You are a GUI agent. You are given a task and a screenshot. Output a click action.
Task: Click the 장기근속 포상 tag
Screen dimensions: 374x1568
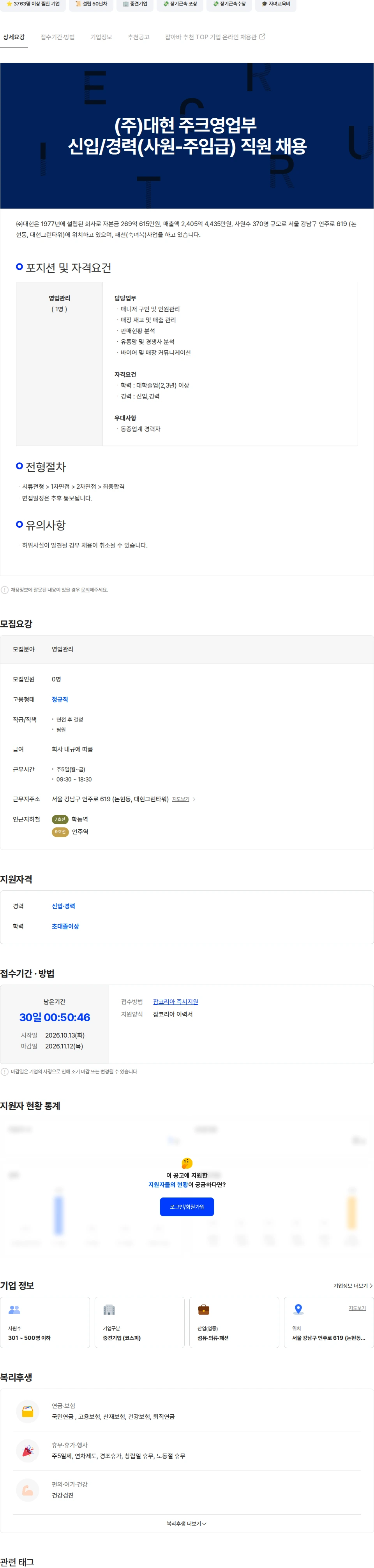(x=180, y=4)
